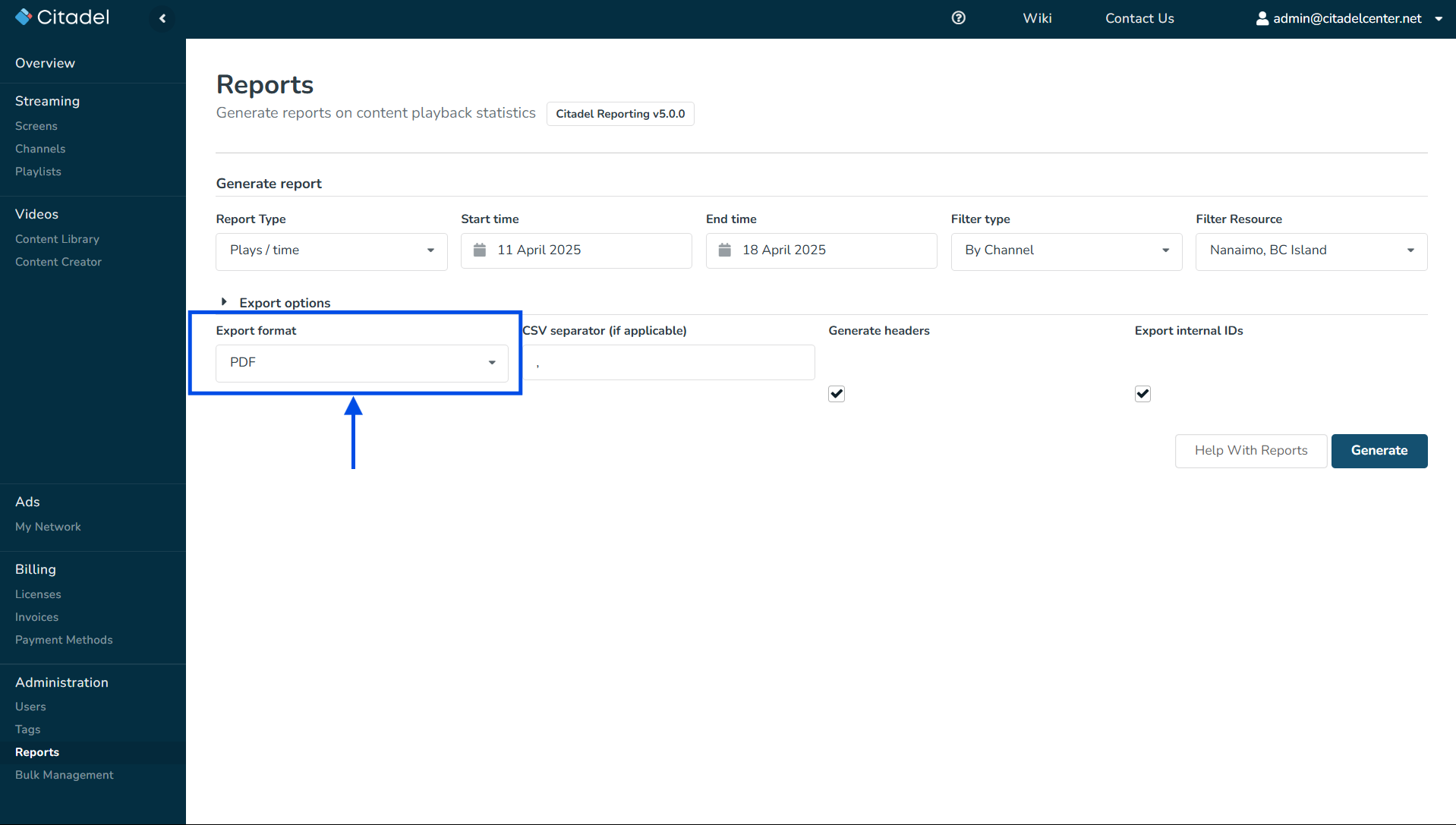Open Channels in the sidebar
Screen dimensions: 1456x825
pyautogui.click(x=40, y=149)
